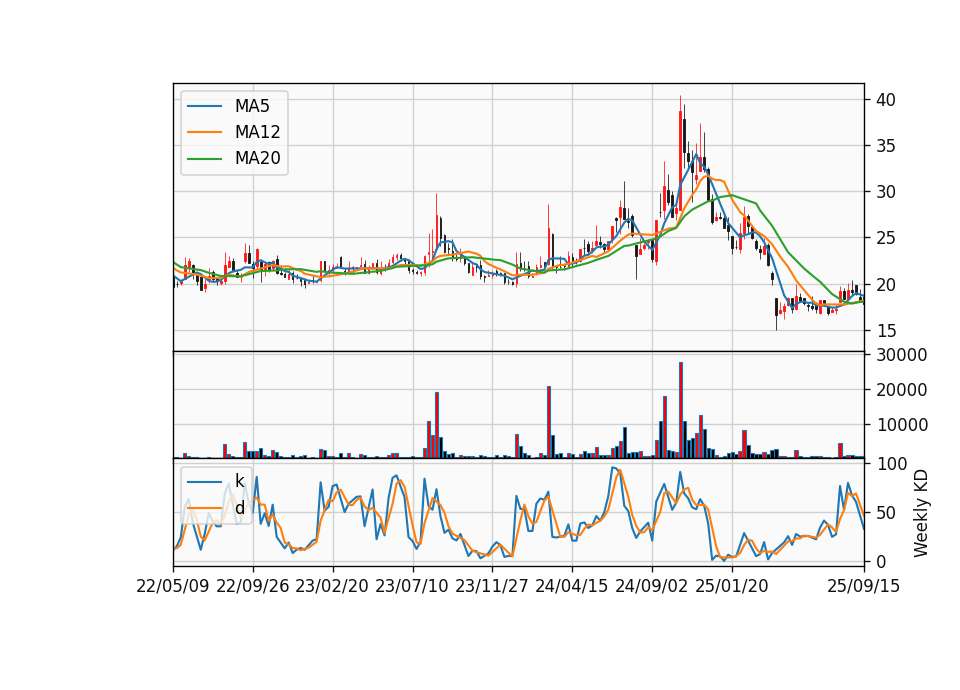
Task: Click the 24/09/02 date tick label
Action: tap(651, 586)
